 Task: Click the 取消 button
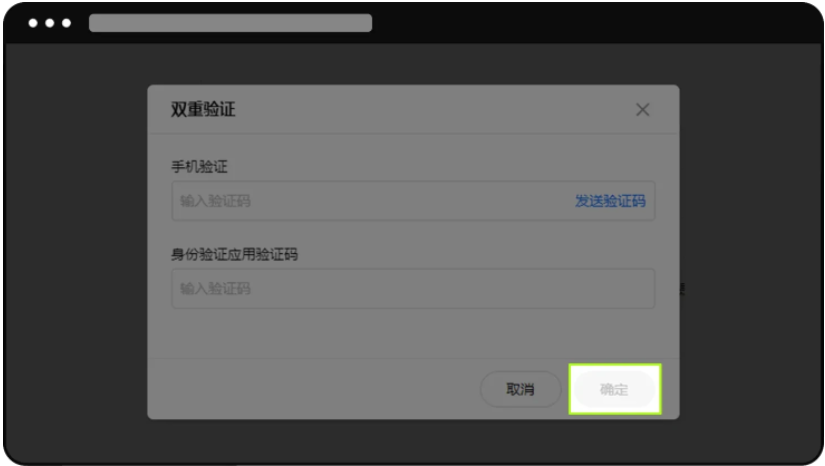point(520,389)
